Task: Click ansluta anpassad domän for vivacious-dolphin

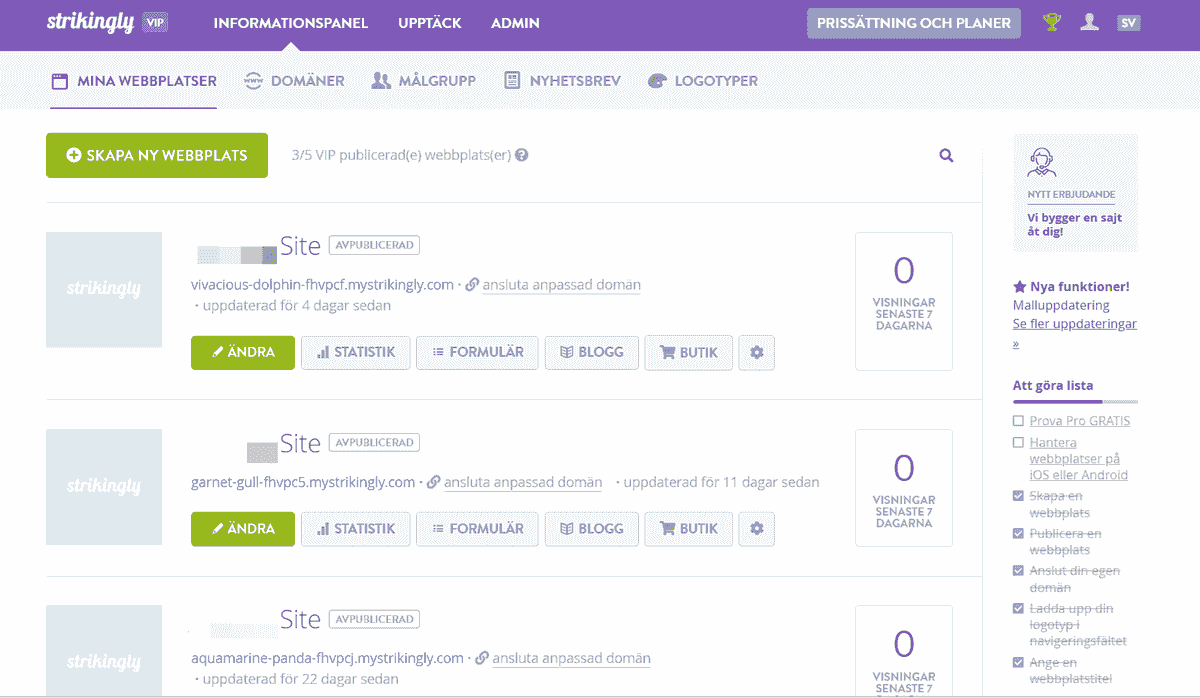Action: coord(562,285)
